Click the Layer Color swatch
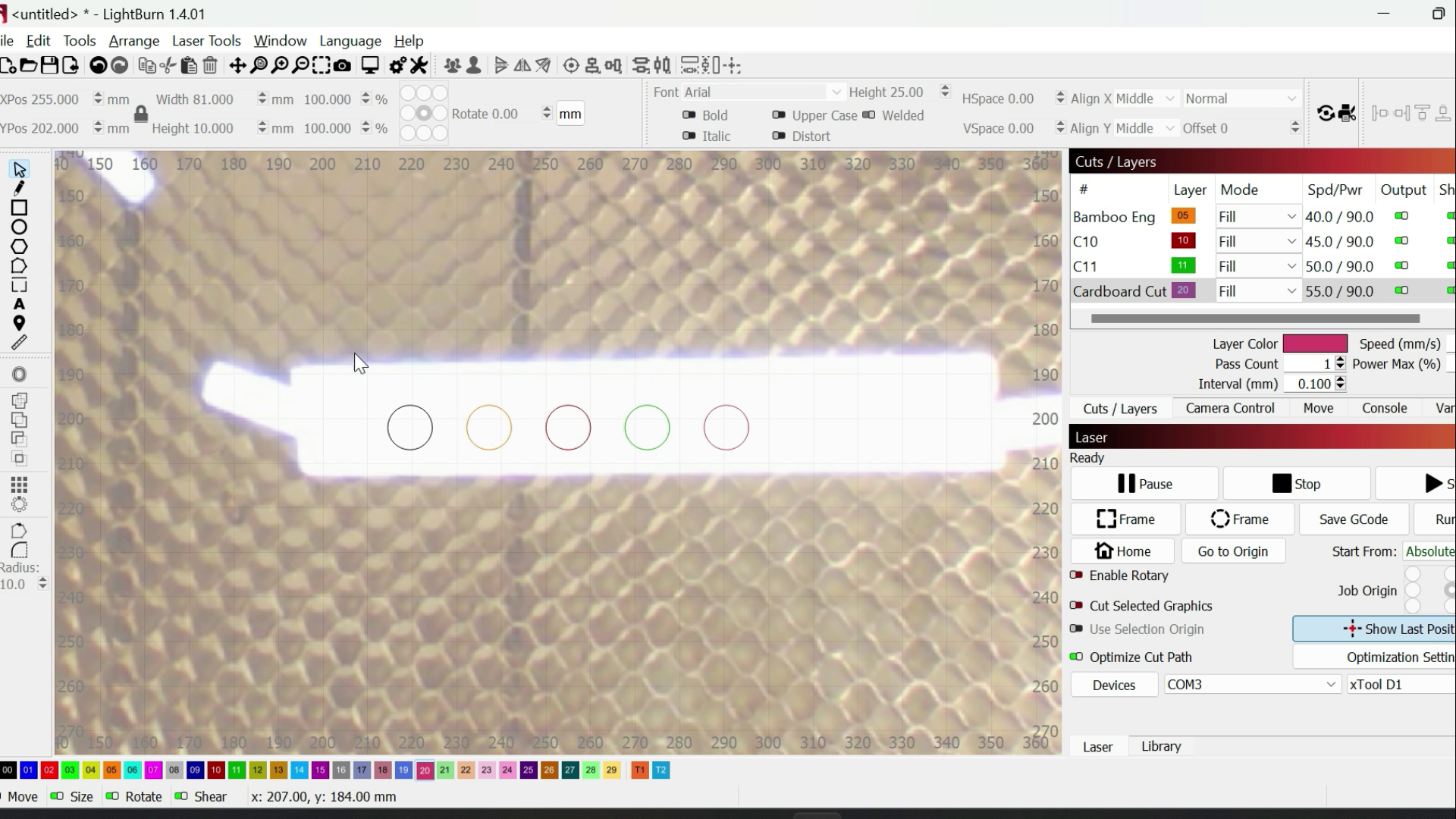This screenshot has width=1456, height=819. click(1313, 343)
